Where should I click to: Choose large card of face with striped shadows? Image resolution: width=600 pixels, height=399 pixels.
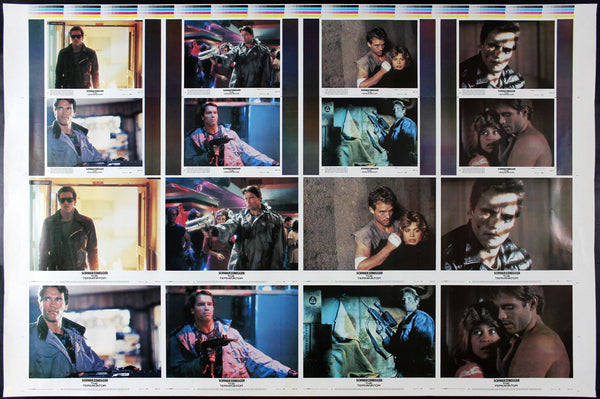[507, 224]
